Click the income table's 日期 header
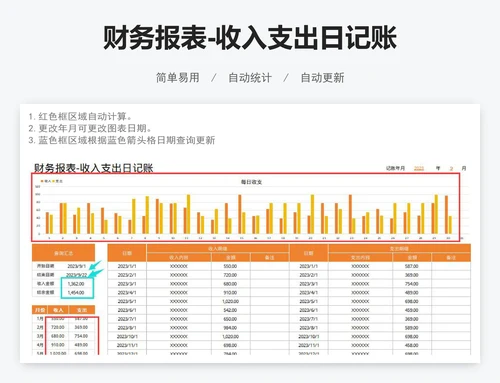 [x=127, y=253]
